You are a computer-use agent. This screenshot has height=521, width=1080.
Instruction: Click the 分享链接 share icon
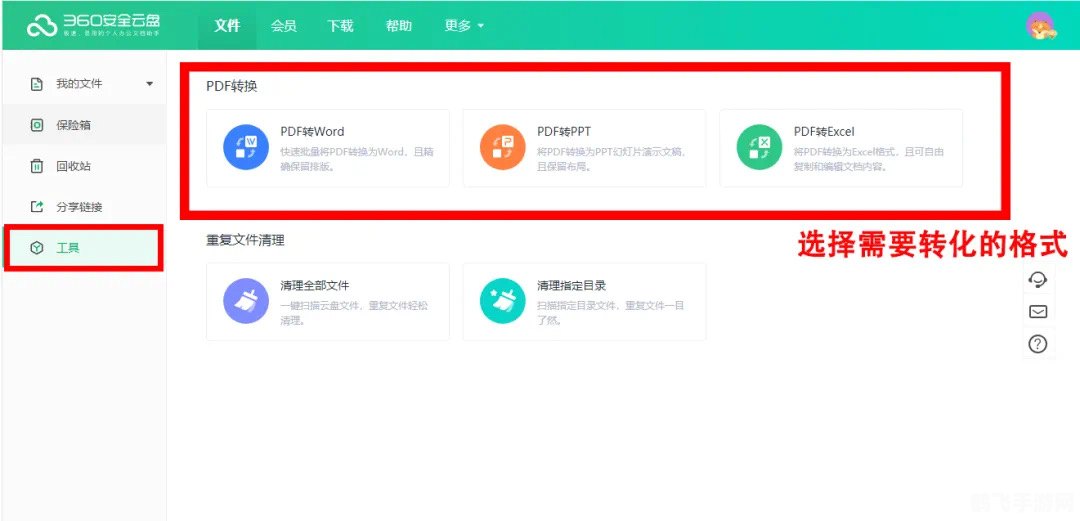[x=37, y=207]
